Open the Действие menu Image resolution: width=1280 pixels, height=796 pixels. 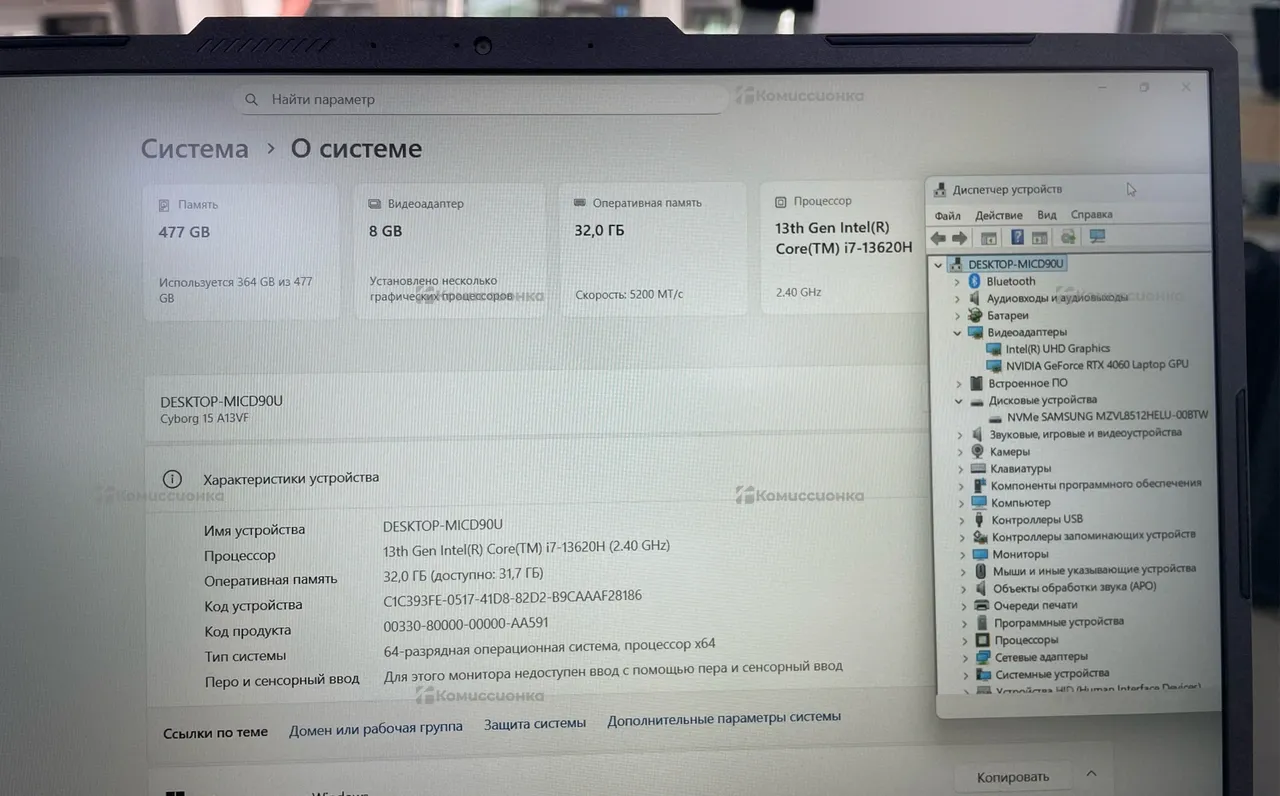coord(998,215)
